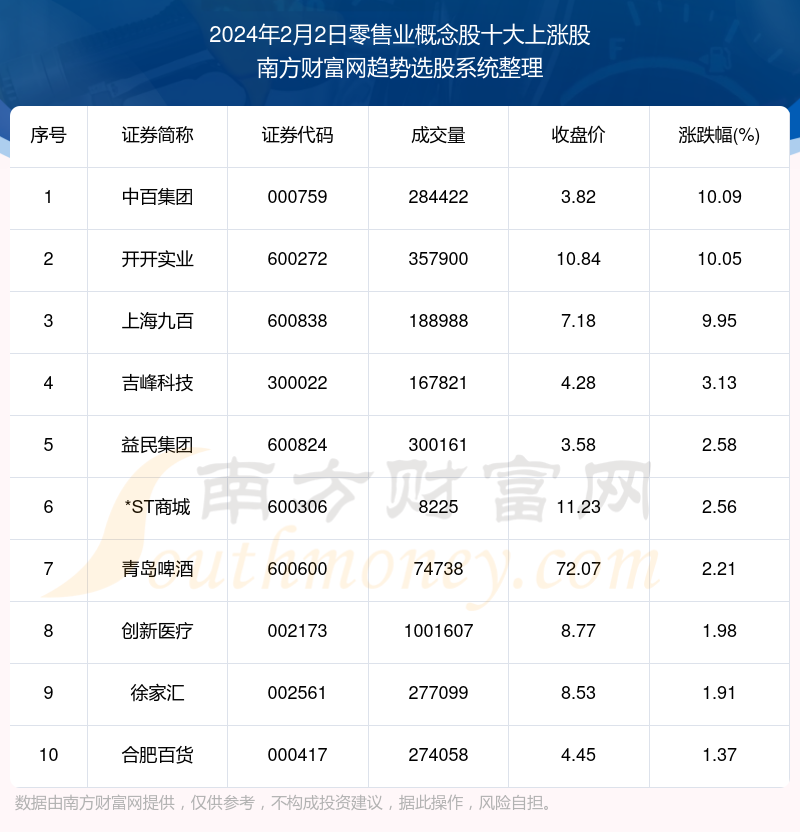Click closing price 4.28
This screenshot has width=800, height=832.
pos(578,383)
